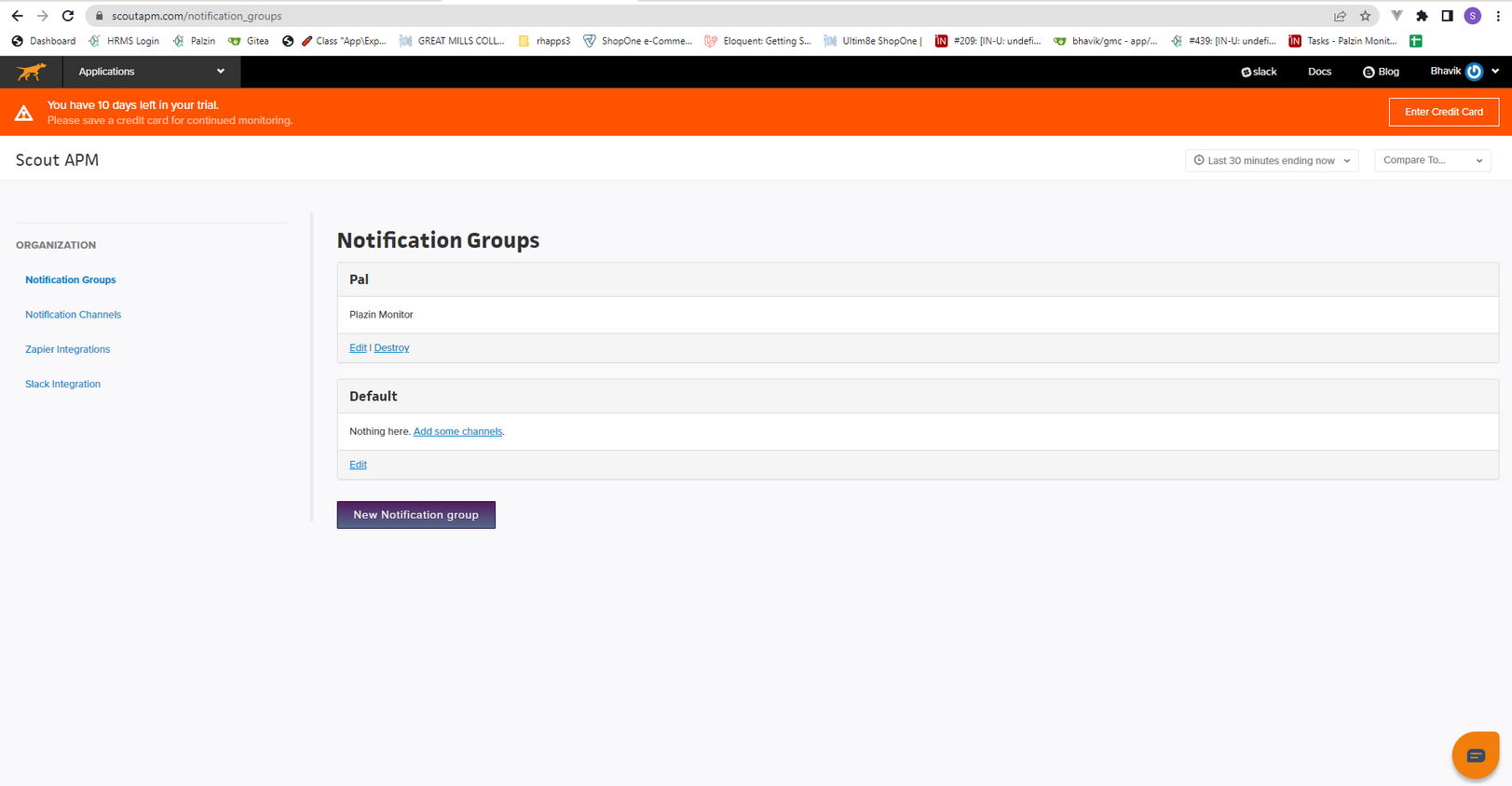Open Blog in the top navigation
The width and height of the screenshot is (1512, 786).
point(1381,72)
